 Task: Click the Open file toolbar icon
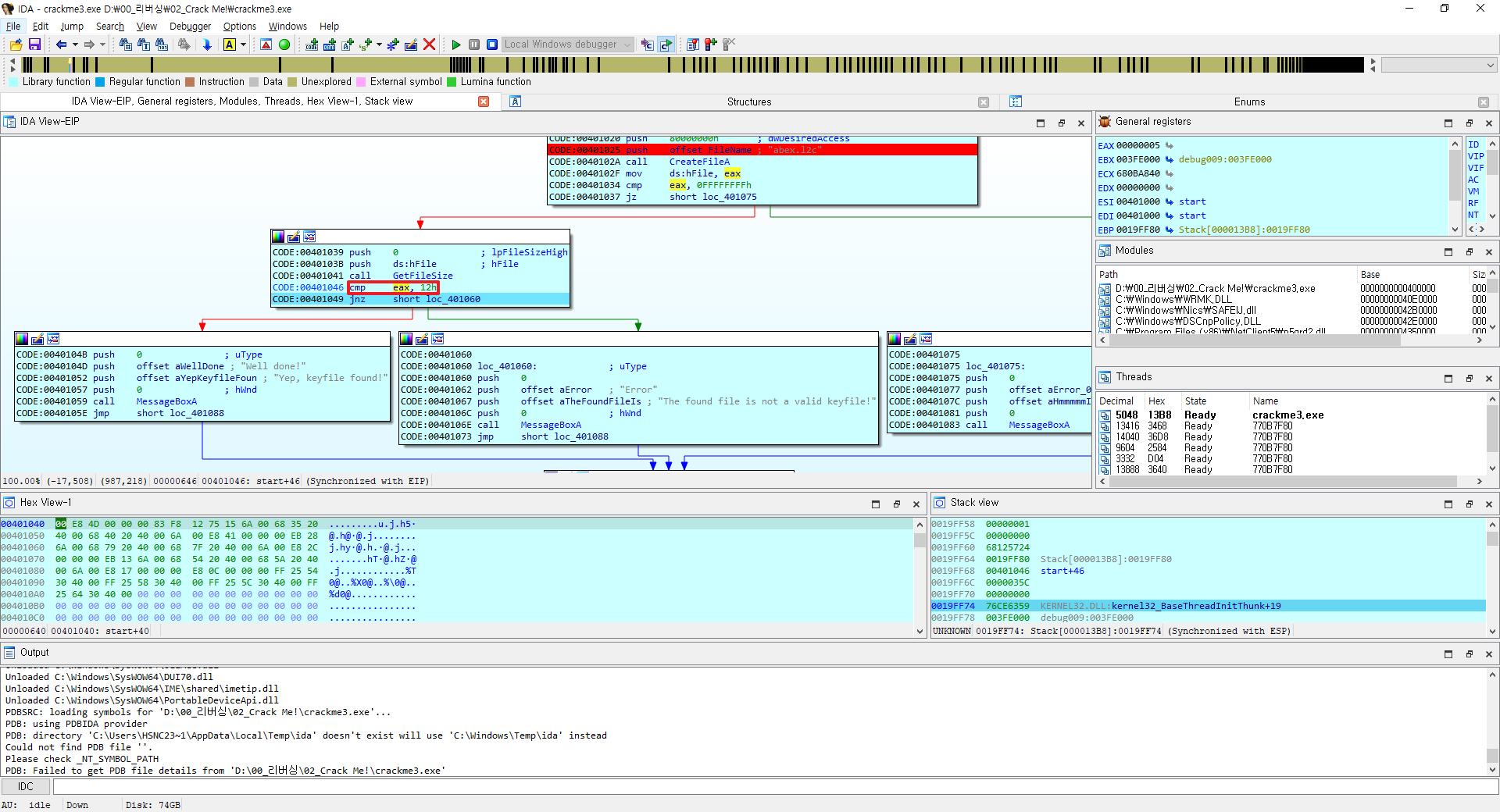tap(16, 45)
